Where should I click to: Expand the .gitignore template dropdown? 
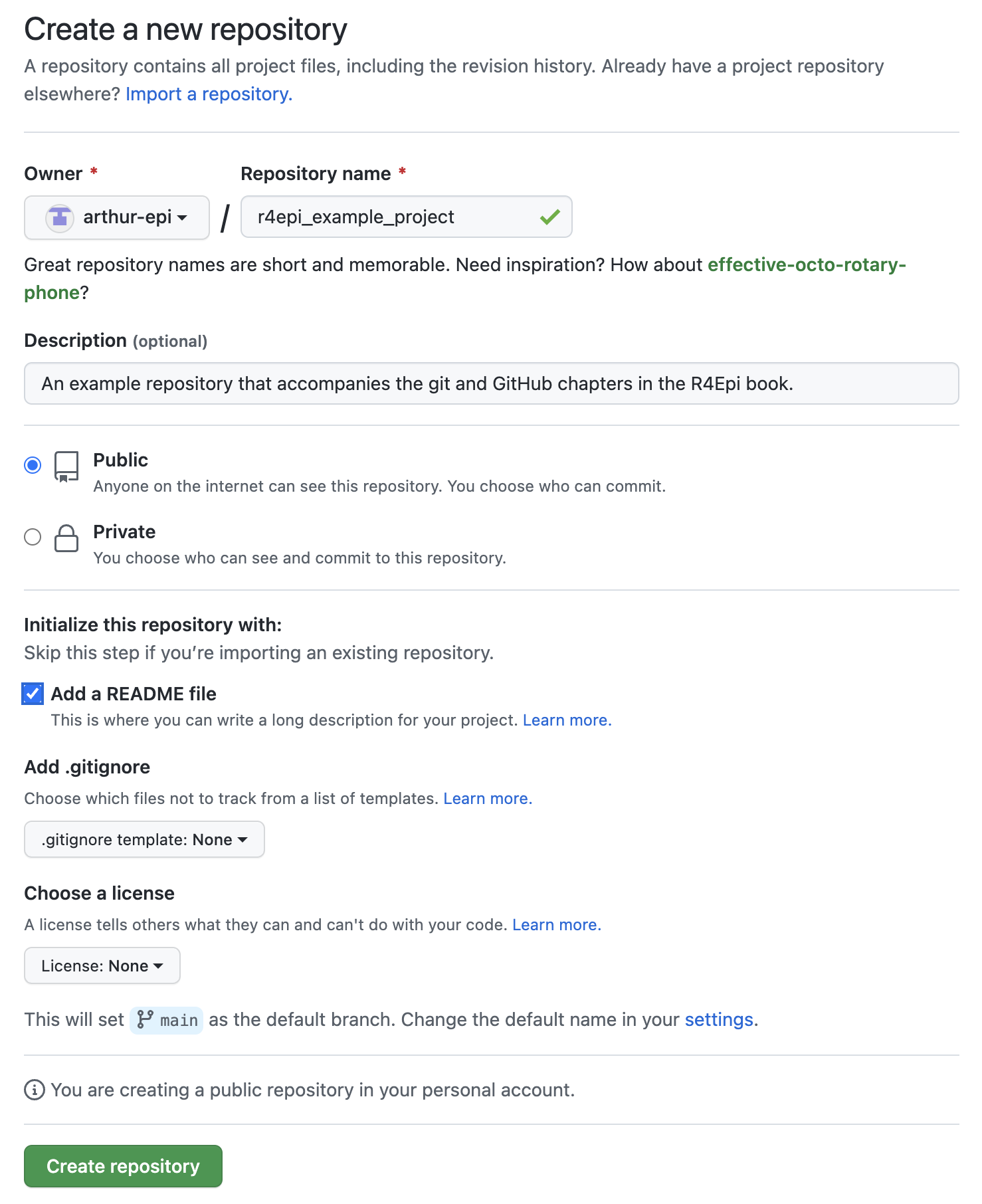tap(144, 839)
